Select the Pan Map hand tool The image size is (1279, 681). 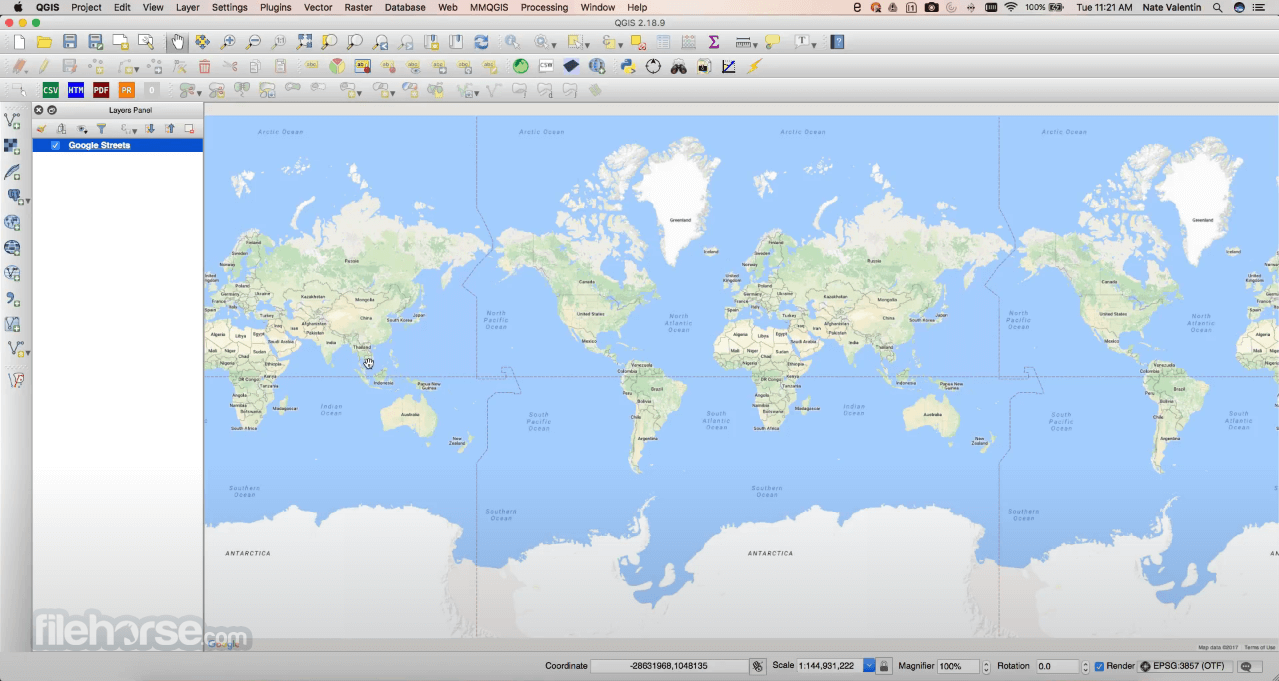coord(177,42)
